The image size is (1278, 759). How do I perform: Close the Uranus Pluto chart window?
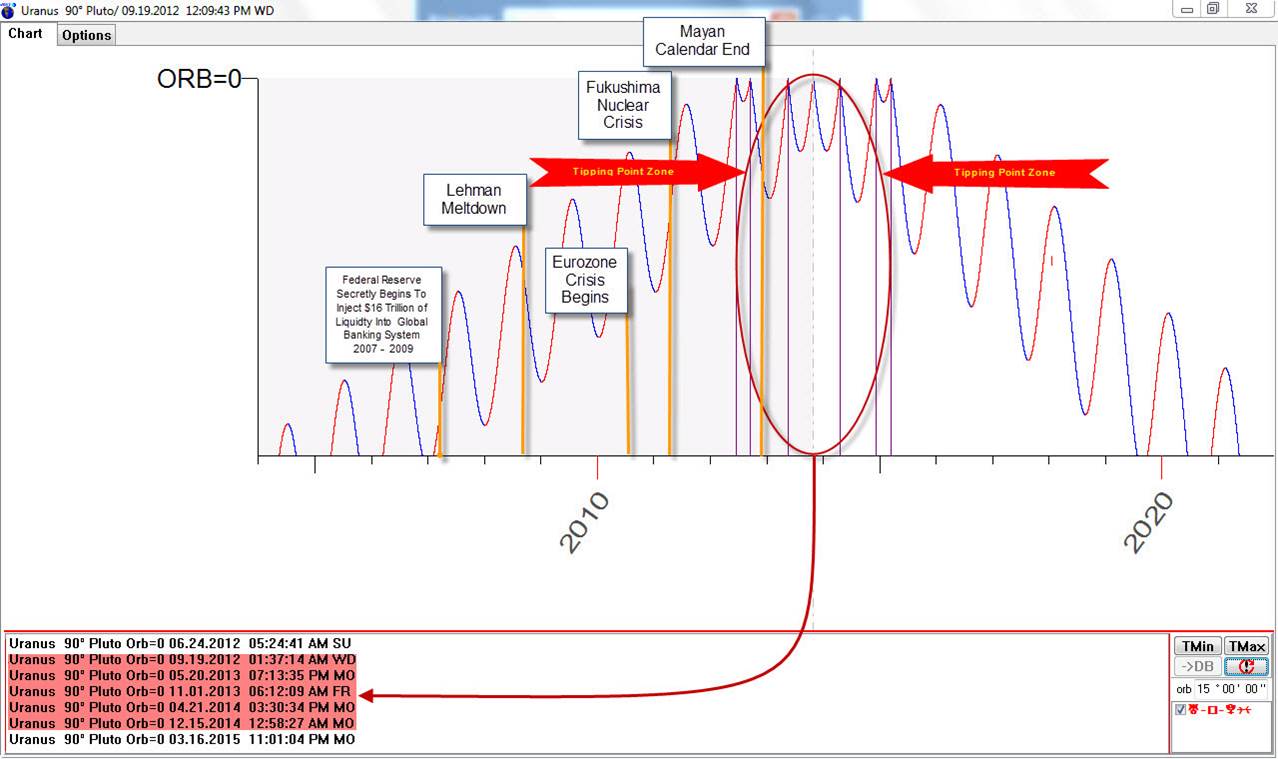1250,9
